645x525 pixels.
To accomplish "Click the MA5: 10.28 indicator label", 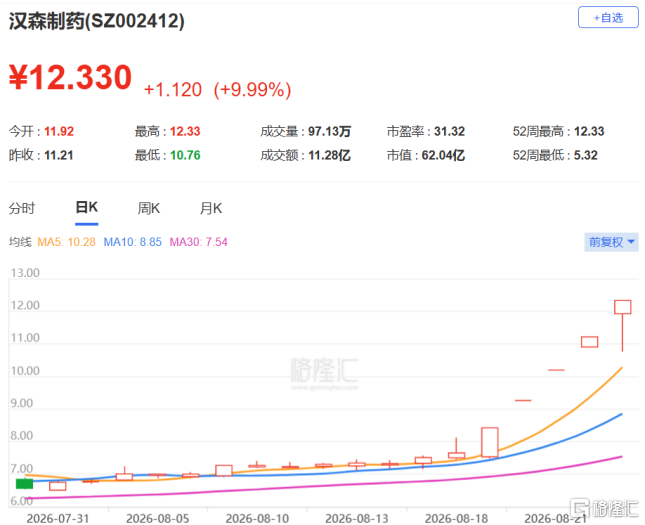I will pyautogui.click(x=66, y=242).
